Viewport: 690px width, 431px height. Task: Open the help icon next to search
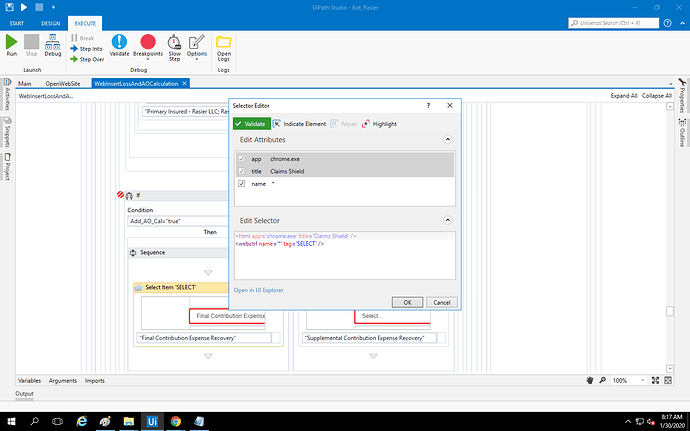[668, 23]
